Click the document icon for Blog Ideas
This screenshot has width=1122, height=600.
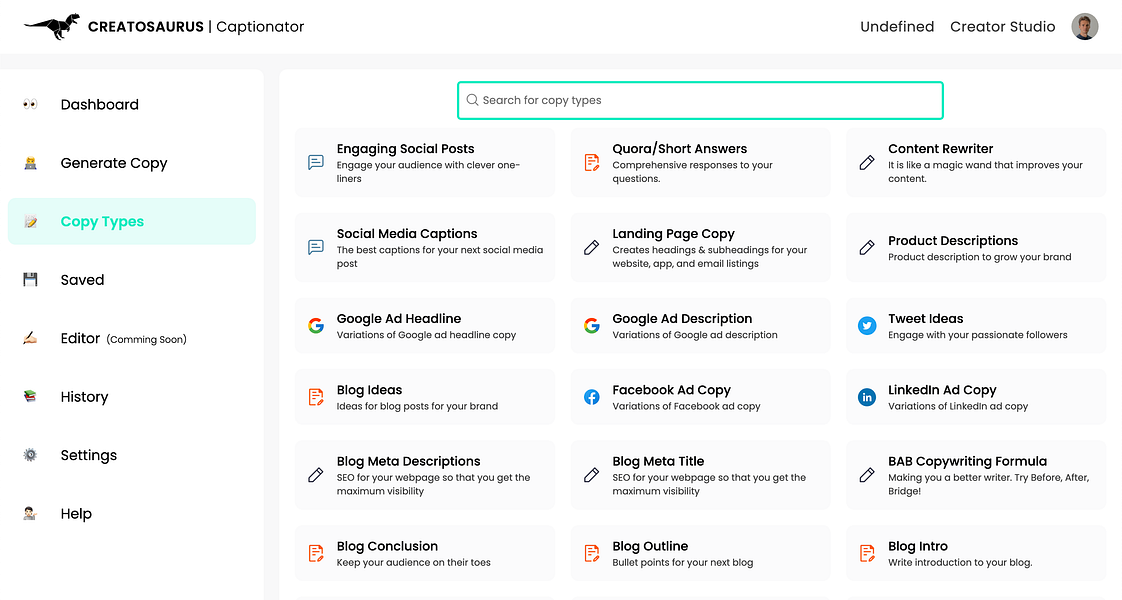coord(316,397)
